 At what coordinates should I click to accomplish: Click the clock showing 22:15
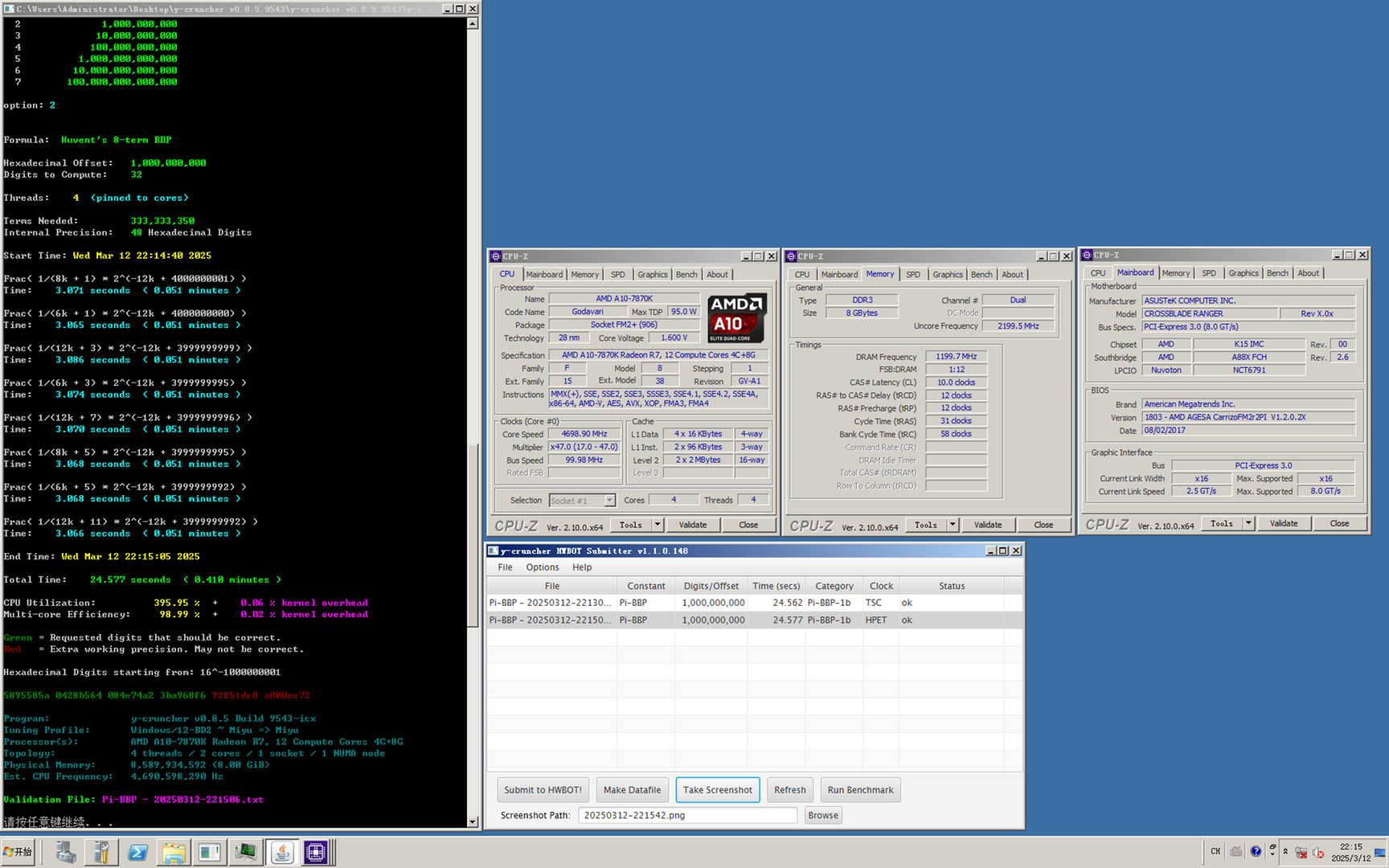[1350, 846]
